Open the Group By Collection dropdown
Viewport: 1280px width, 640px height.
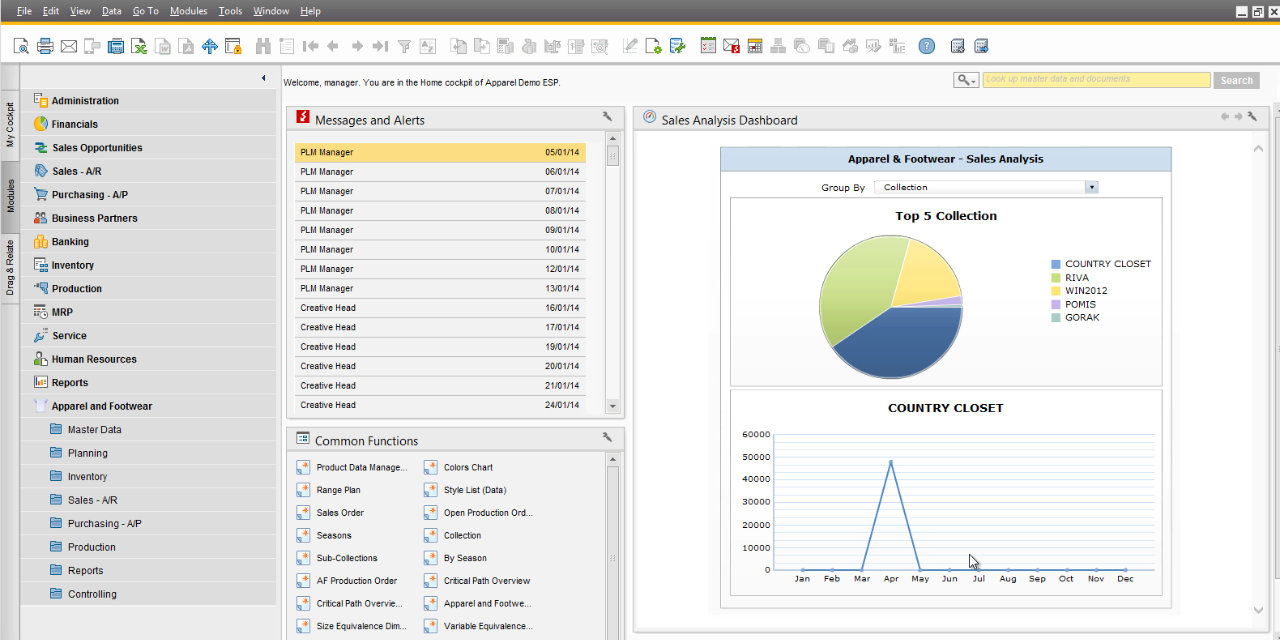tap(1091, 187)
